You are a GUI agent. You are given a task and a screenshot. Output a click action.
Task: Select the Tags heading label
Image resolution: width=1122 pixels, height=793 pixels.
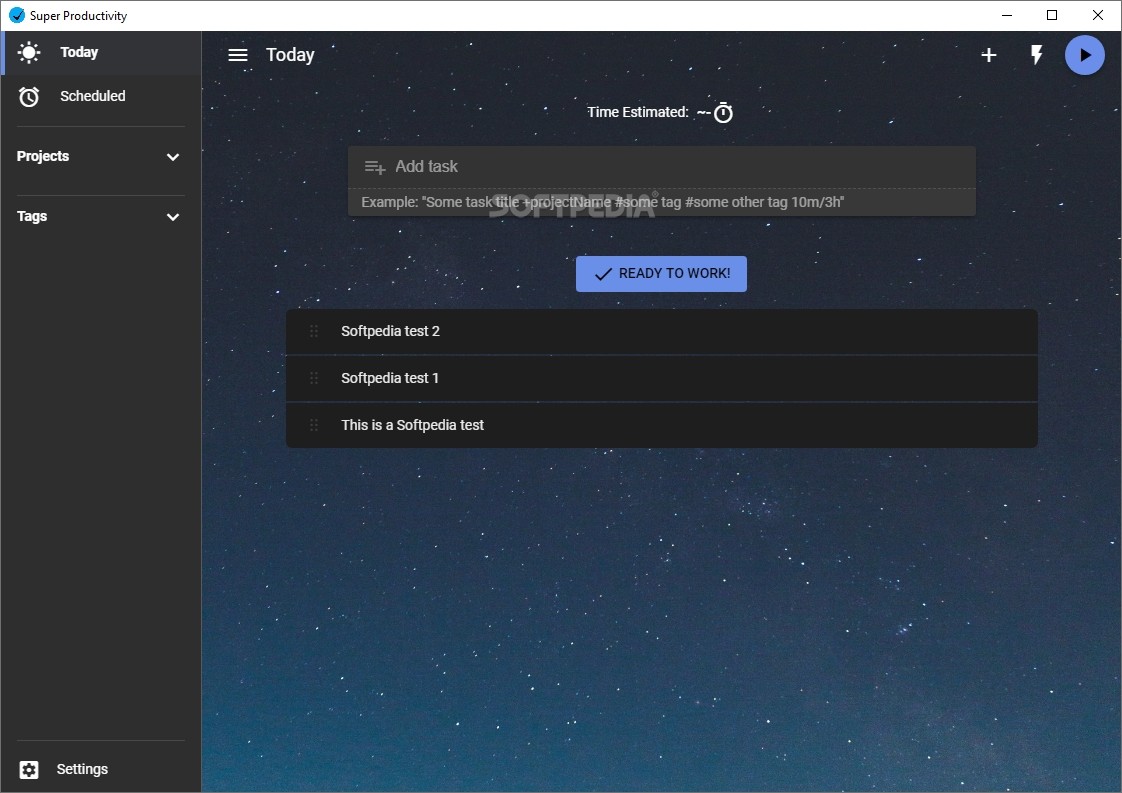(x=32, y=216)
